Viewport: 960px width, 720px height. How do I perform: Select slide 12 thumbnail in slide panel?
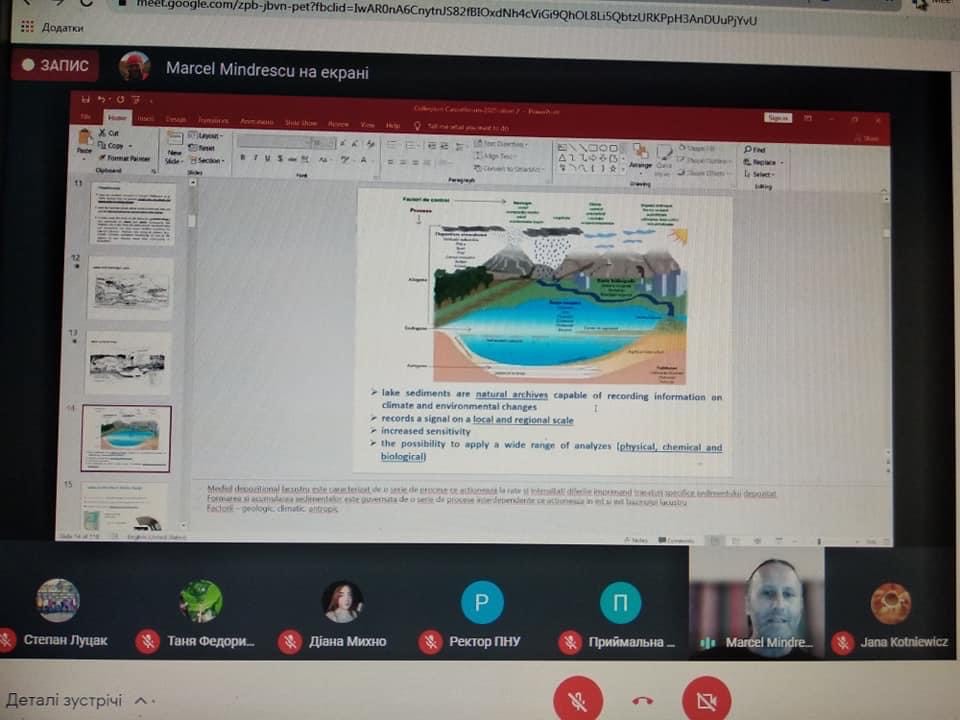tap(131, 288)
